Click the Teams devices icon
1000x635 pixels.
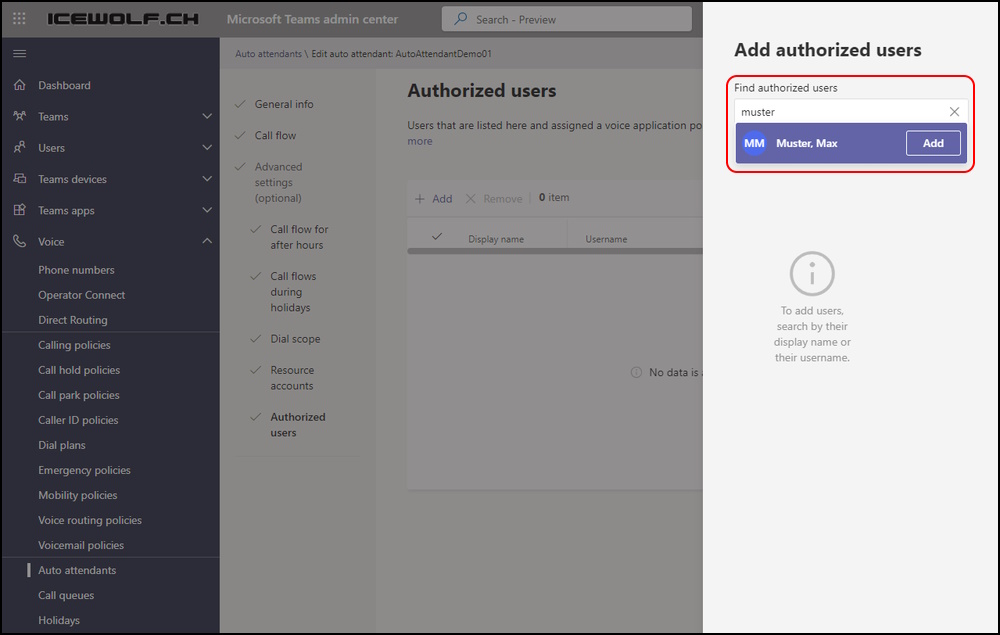pyautogui.click(x=20, y=179)
